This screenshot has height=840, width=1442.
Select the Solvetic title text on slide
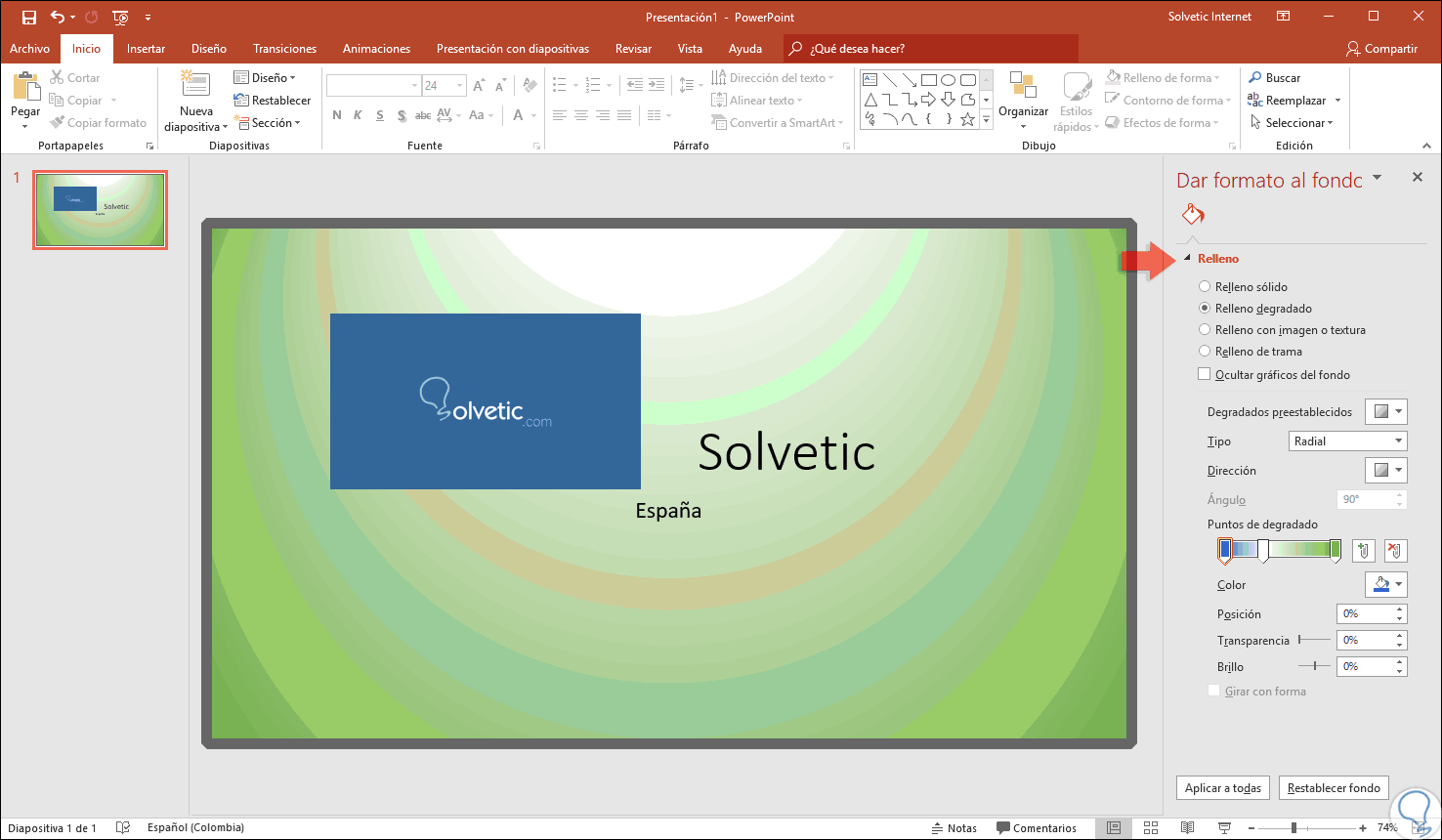(786, 451)
